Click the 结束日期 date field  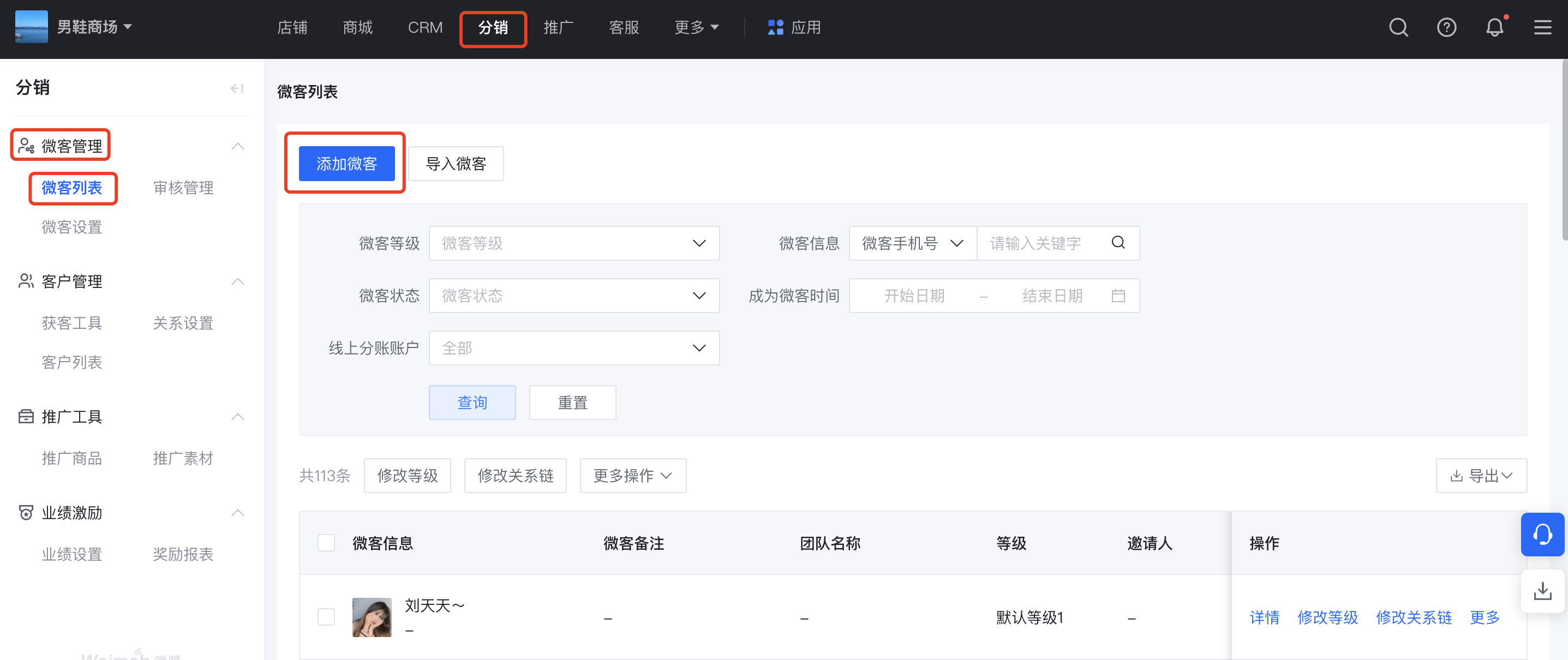pos(1052,296)
